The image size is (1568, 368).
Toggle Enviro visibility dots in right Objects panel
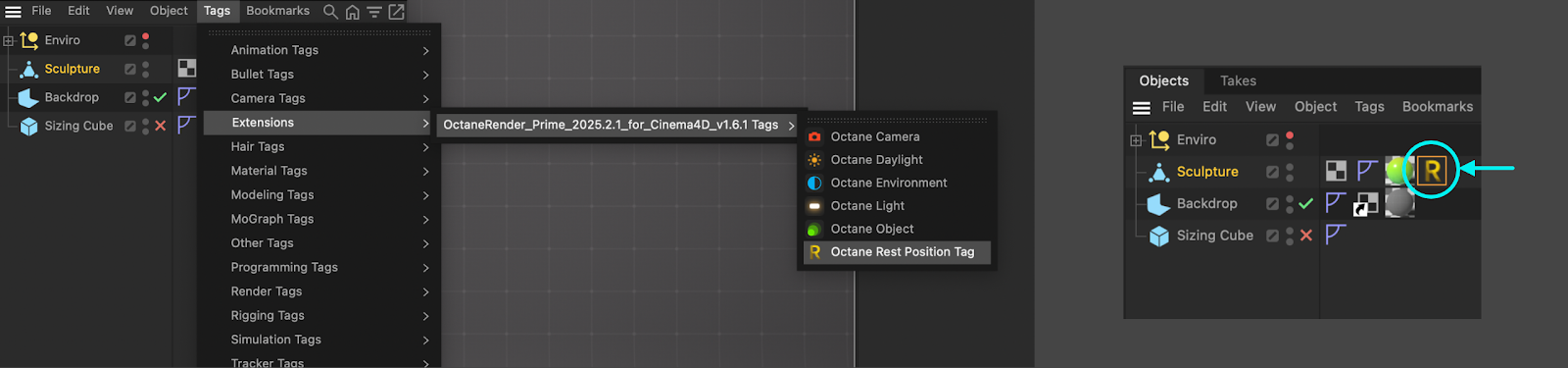point(1290,140)
